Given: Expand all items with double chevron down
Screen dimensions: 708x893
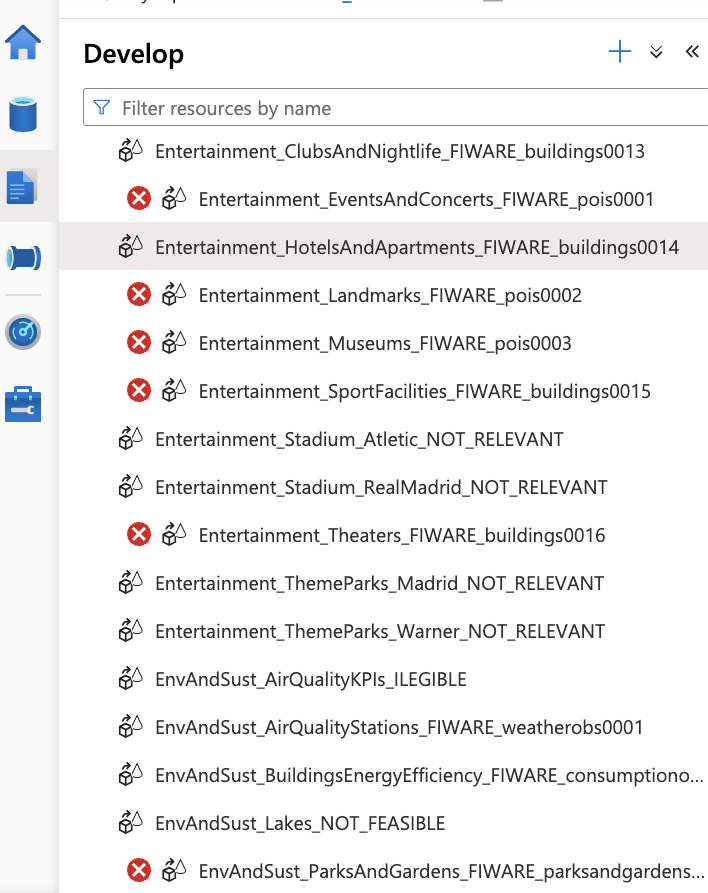Looking at the screenshot, I should (x=656, y=52).
